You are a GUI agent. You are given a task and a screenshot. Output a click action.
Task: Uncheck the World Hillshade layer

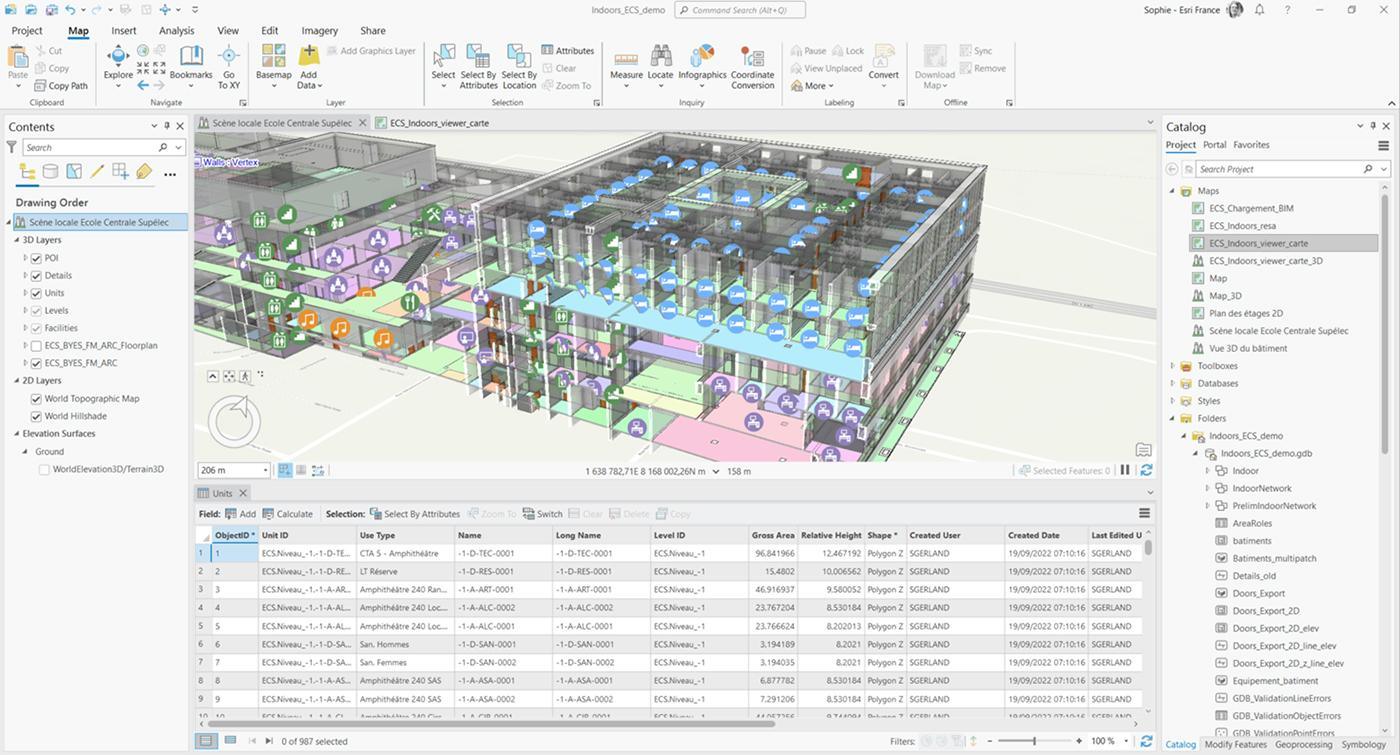(36, 416)
